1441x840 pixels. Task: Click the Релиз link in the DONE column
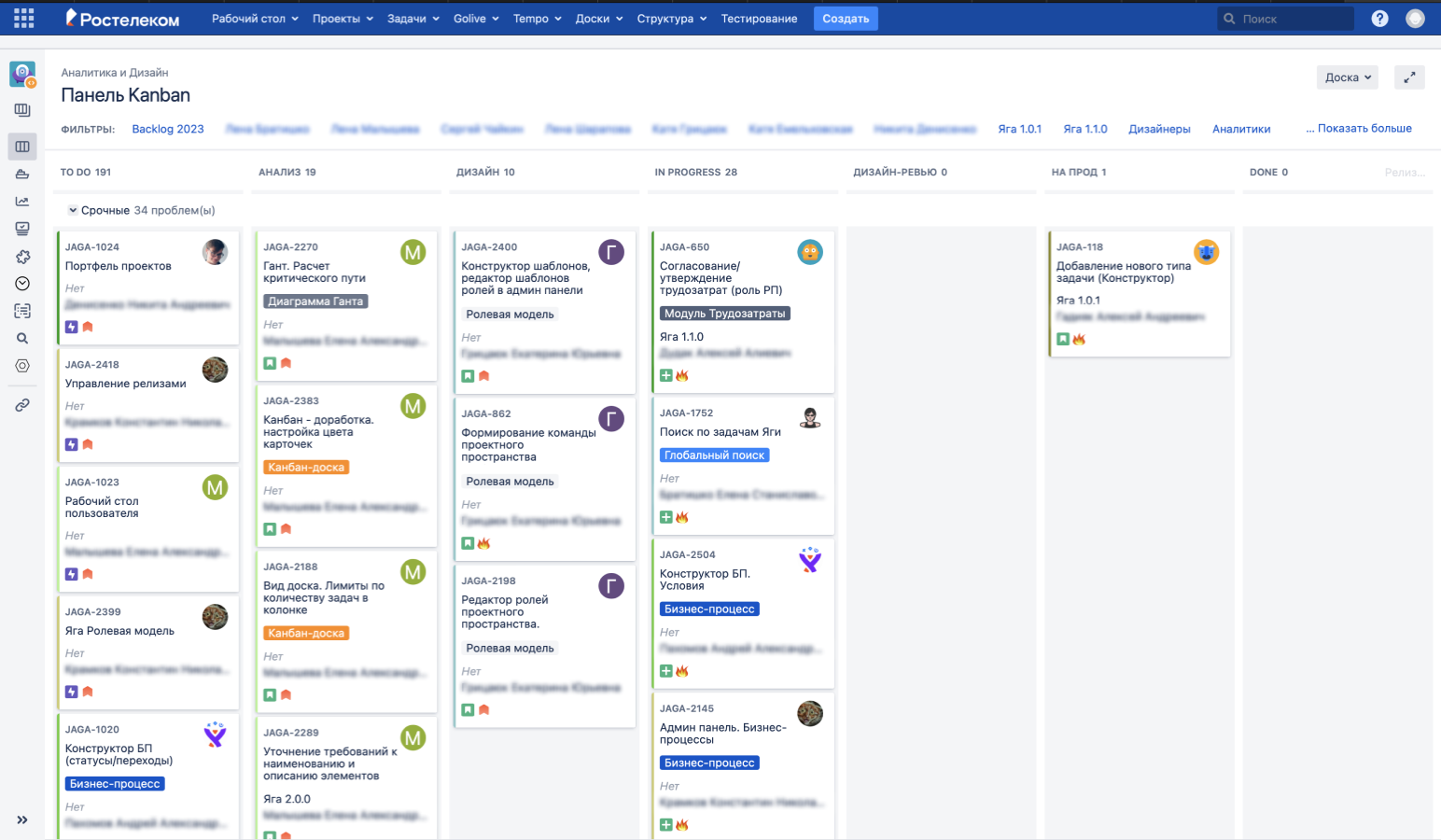1405,173
